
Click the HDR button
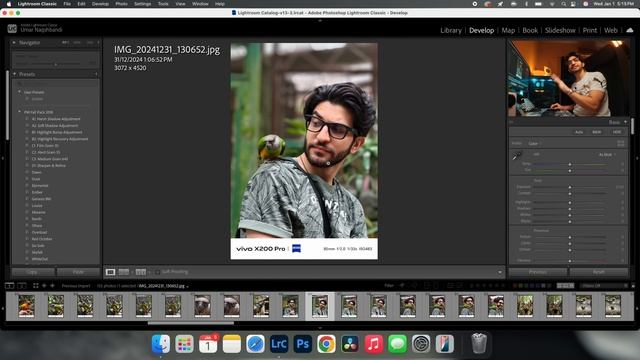point(617,132)
